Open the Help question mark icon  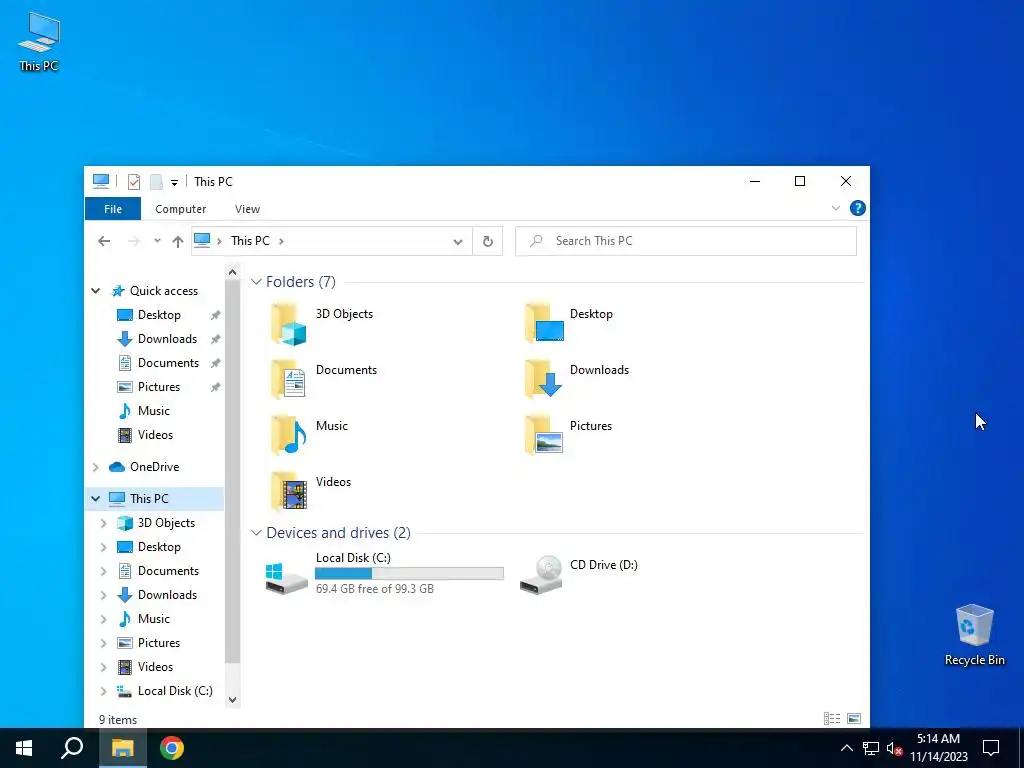click(857, 208)
